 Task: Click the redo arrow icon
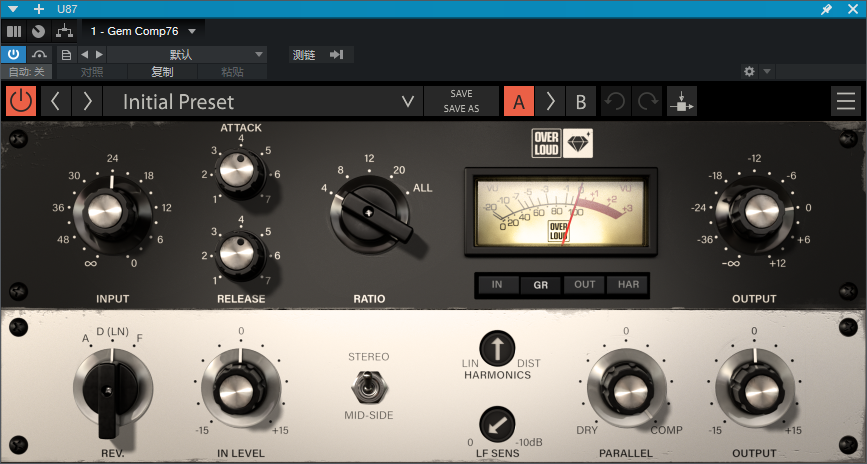(x=647, y=101)
